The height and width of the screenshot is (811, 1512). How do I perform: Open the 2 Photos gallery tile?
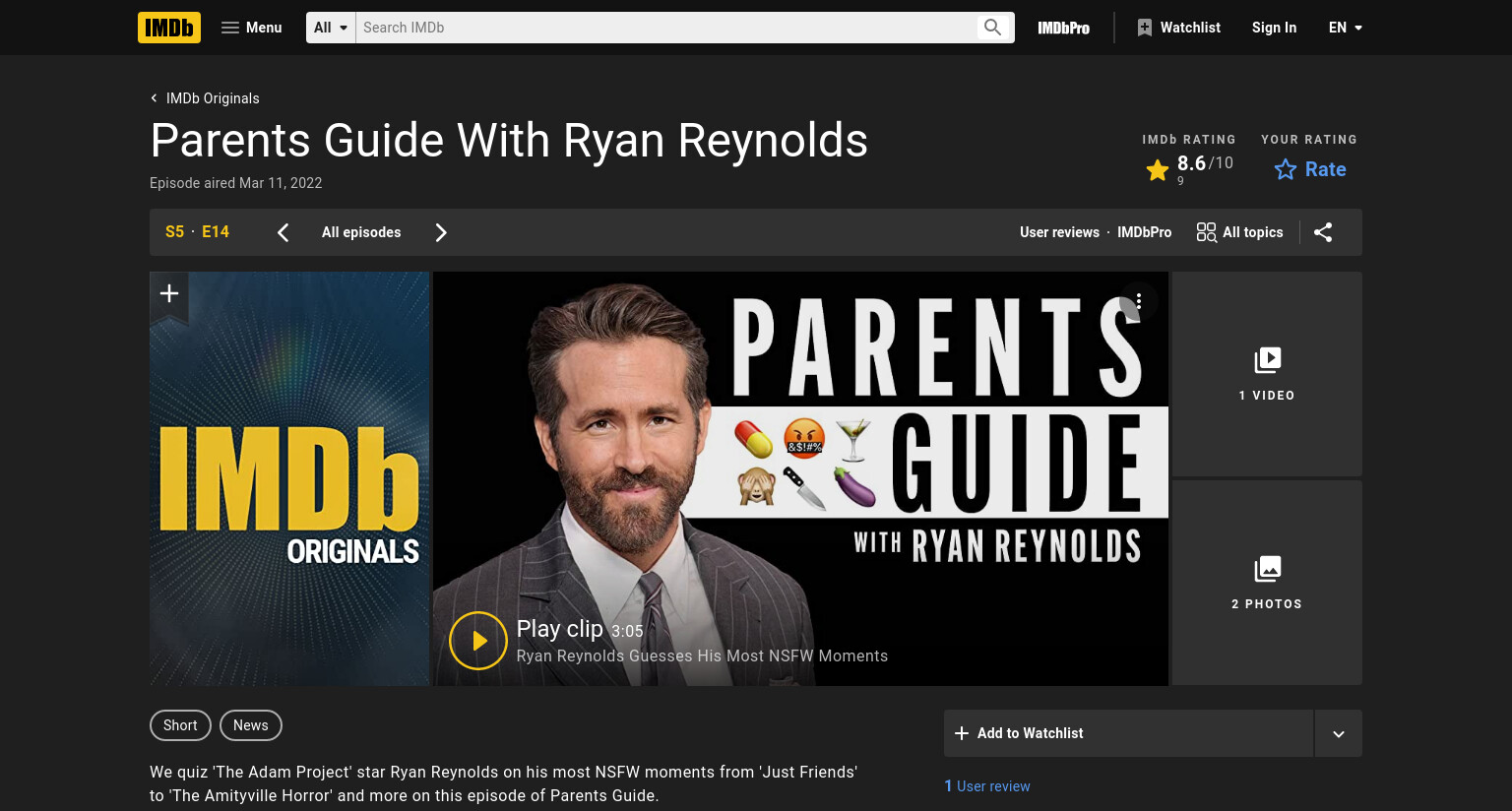pos(1267,583)
